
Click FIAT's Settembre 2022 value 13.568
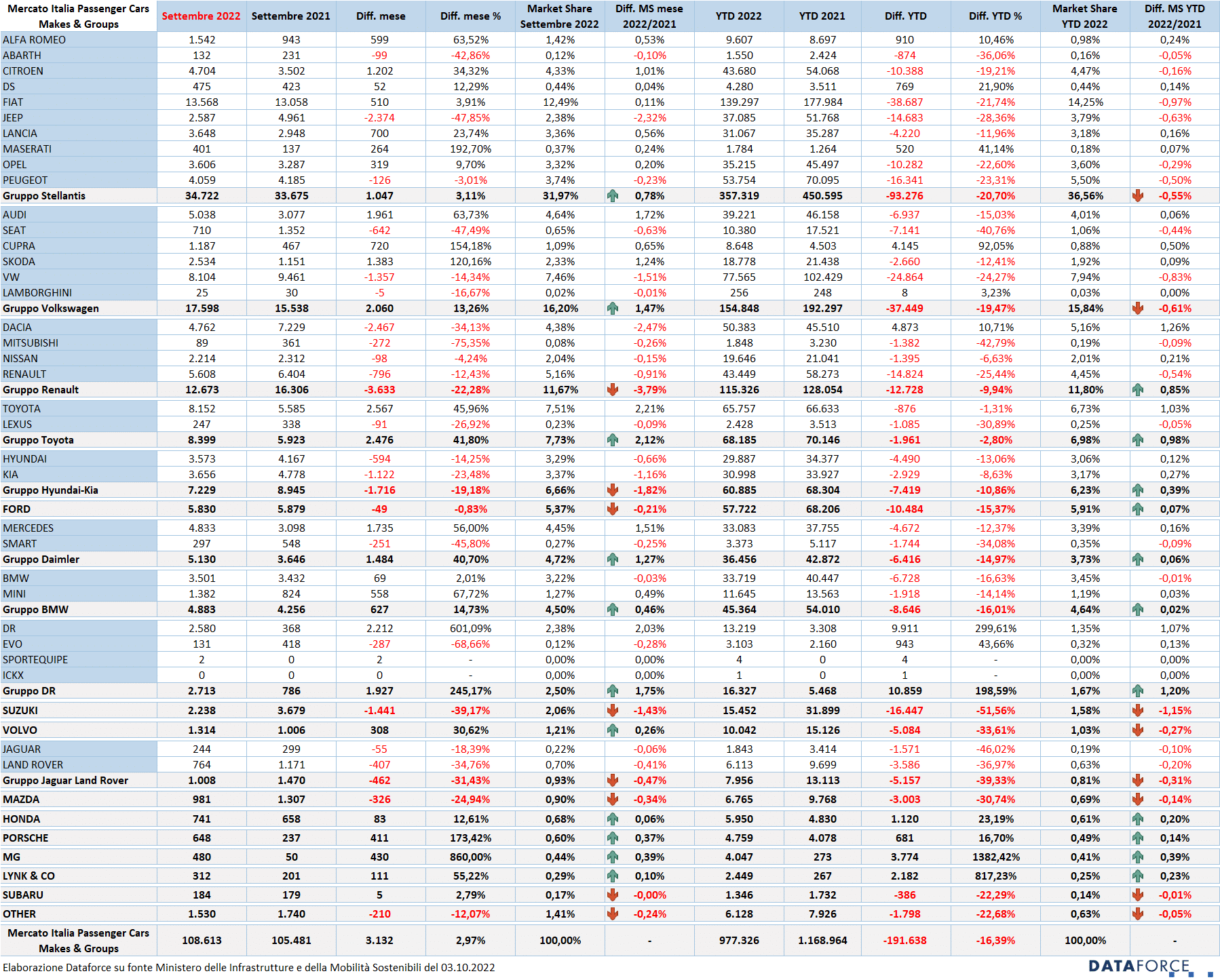(x=202, y=102)
